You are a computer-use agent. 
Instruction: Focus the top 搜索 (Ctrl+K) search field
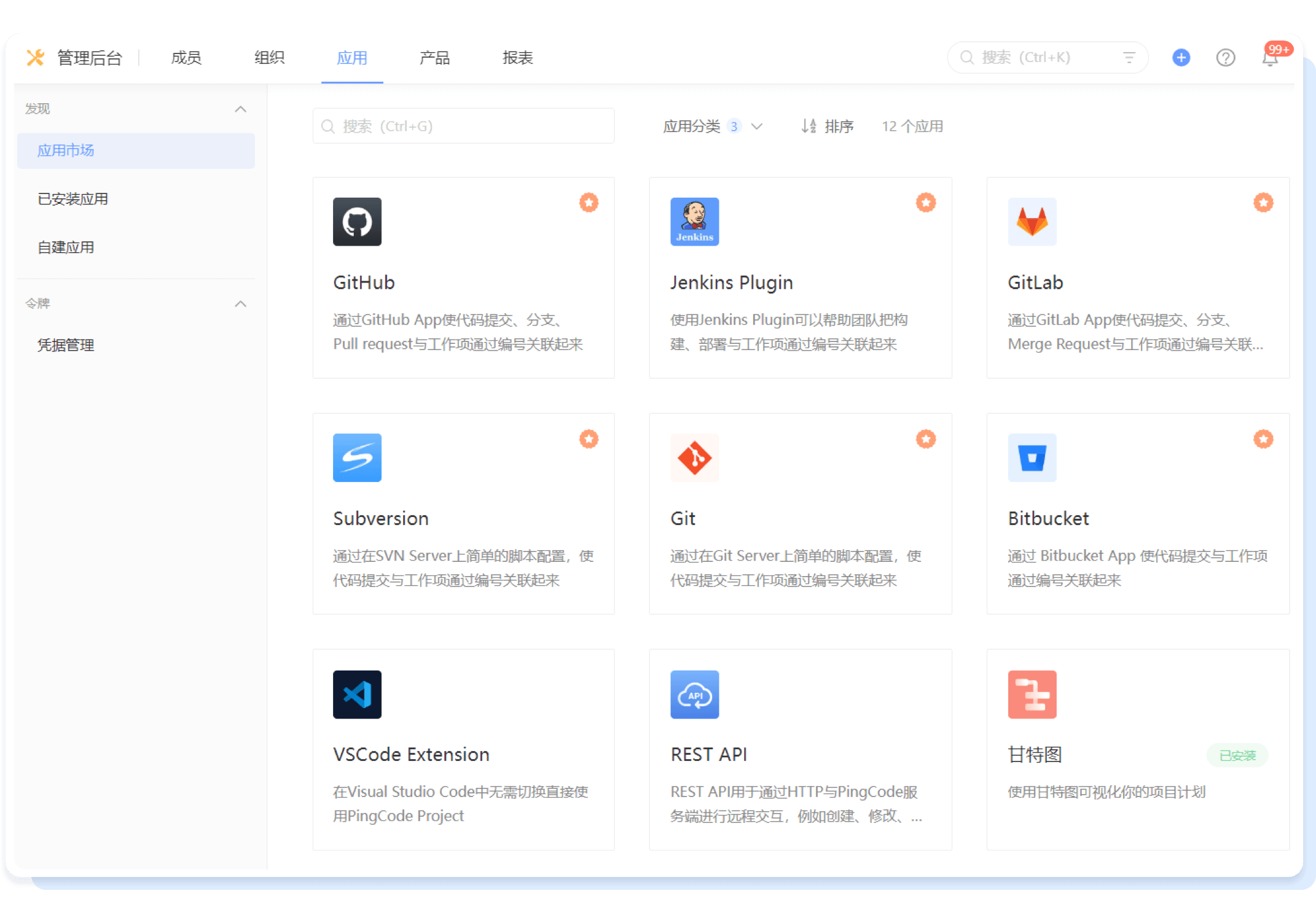[x=1048, y=58]
